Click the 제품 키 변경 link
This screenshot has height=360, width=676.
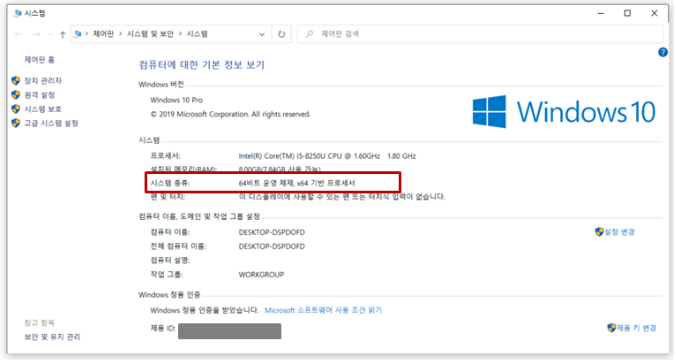pyautogui.click(x=636, y=328)
